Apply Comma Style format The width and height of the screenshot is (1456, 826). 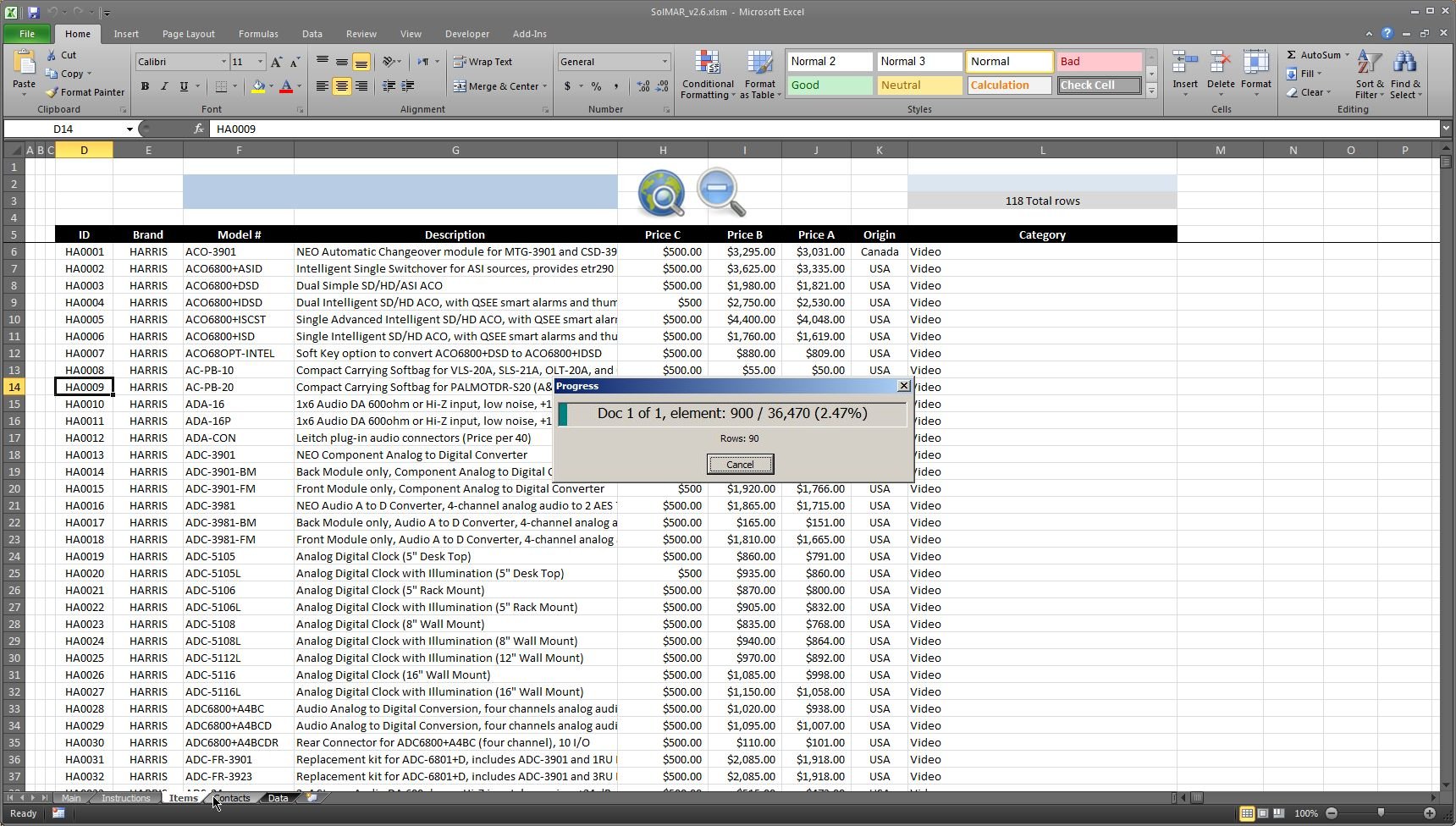click(x=616, y=86)
